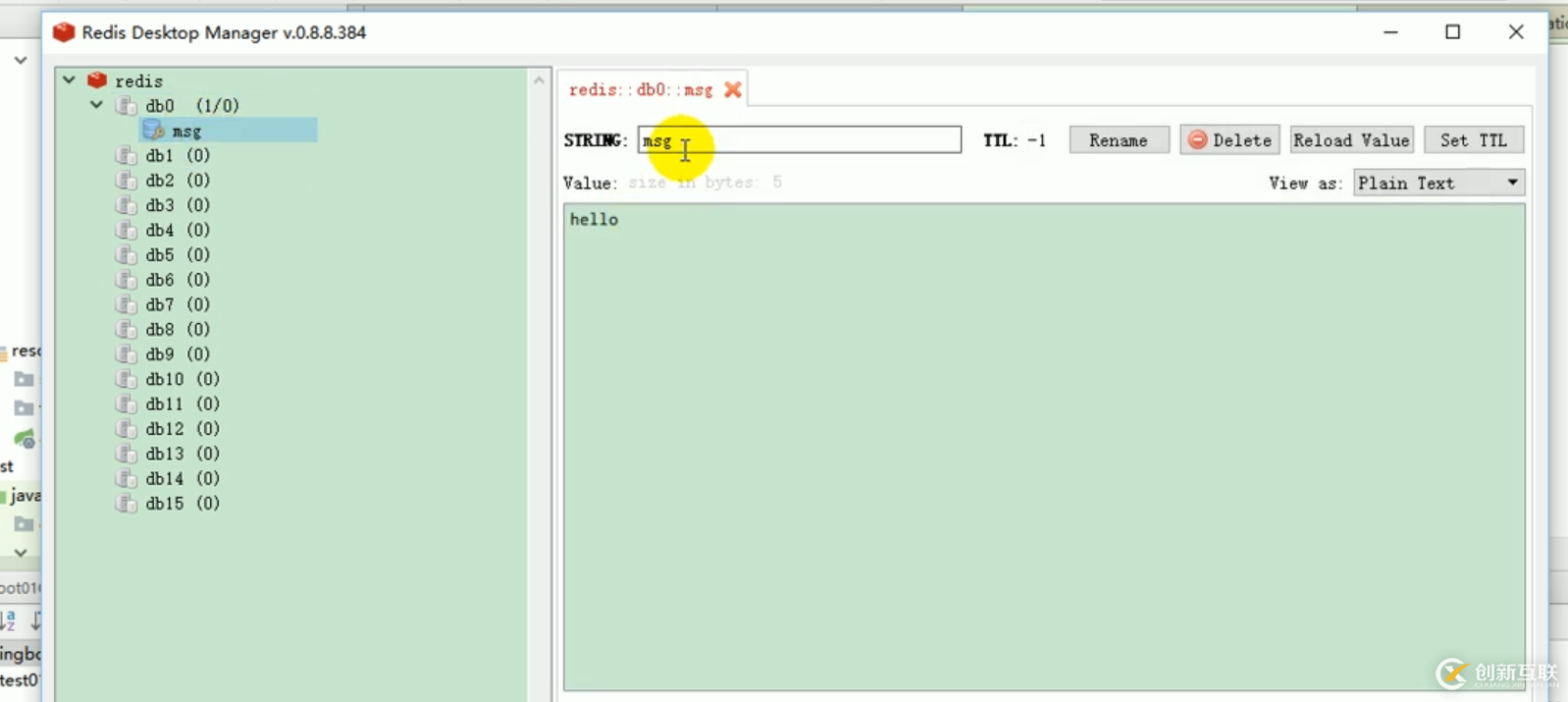Click the Redis Desktop Manager title bar logo
Viewport: 1568px width, 702px height.
pyautogui.click(x=64, y=32)
